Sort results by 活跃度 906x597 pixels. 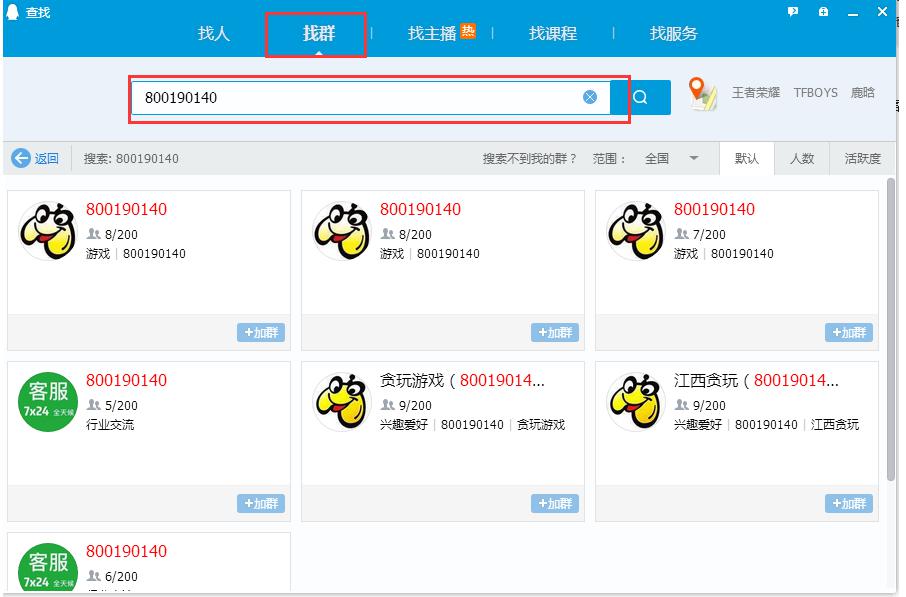862,158
